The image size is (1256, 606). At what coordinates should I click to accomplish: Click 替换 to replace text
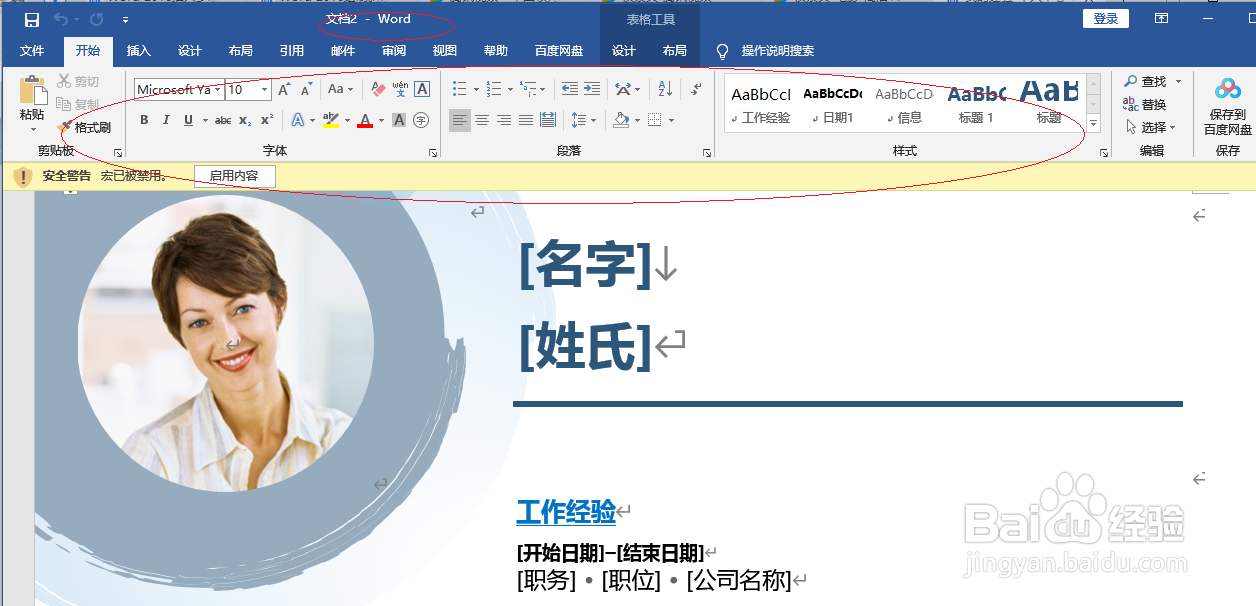(x=1144, y=105)
